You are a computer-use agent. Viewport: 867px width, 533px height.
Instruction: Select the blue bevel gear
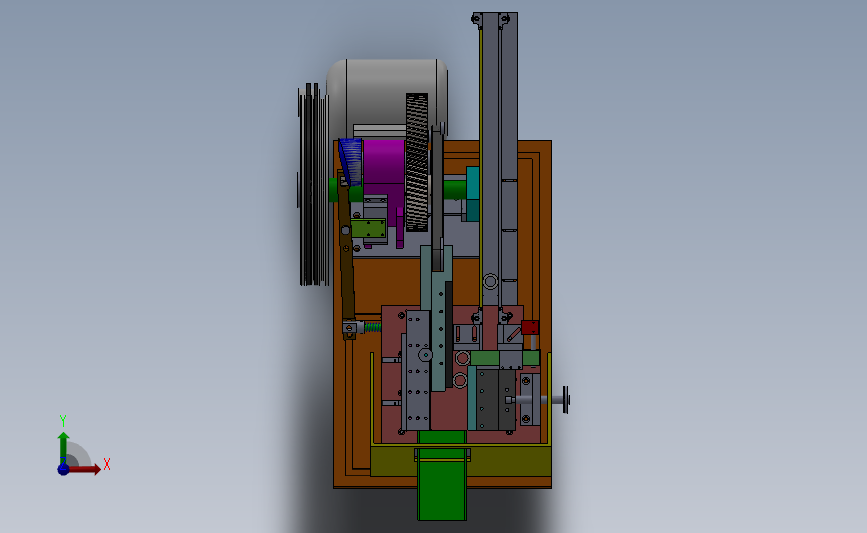[x=351, y=160]
